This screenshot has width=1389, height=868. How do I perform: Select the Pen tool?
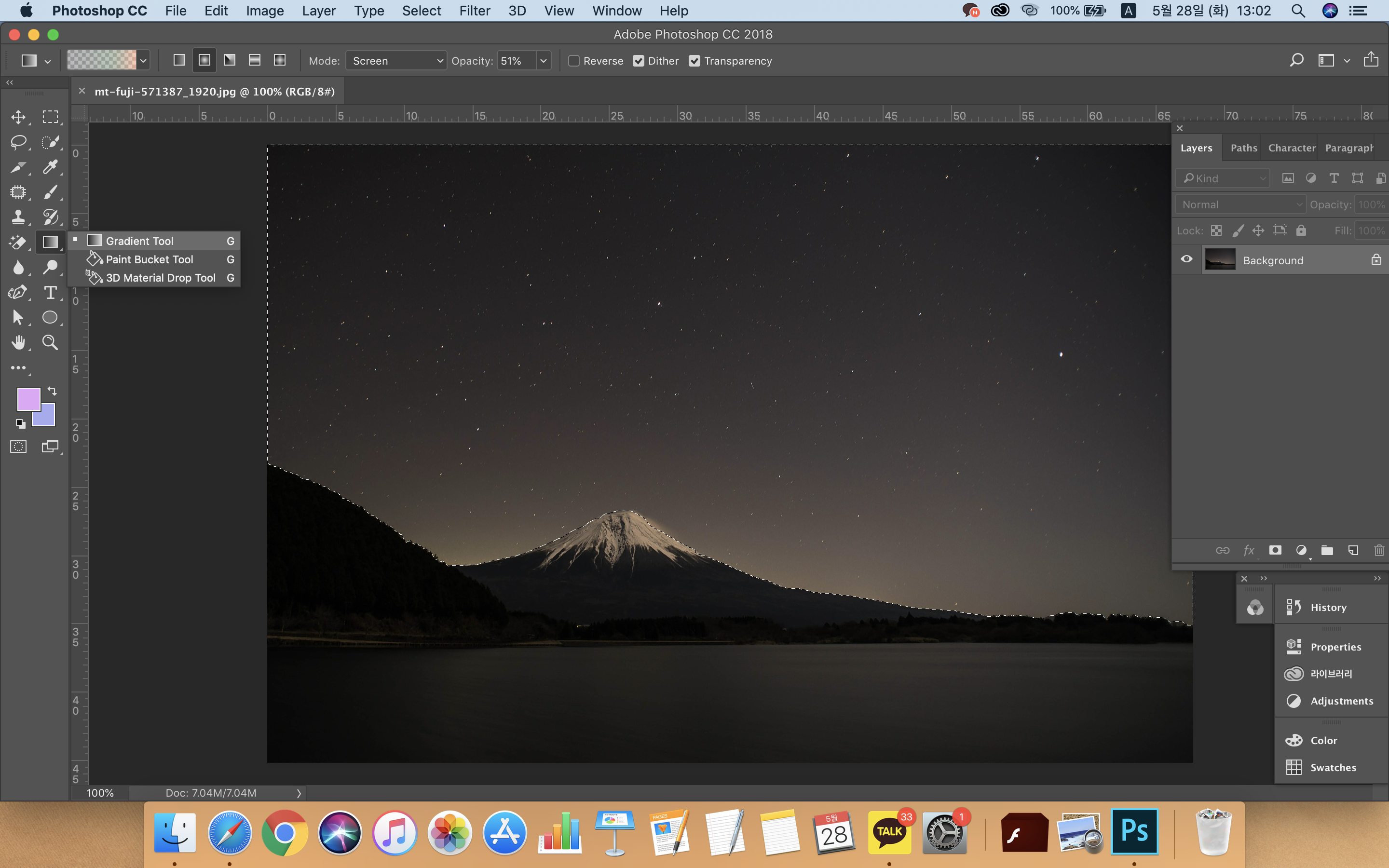point(18,292)
